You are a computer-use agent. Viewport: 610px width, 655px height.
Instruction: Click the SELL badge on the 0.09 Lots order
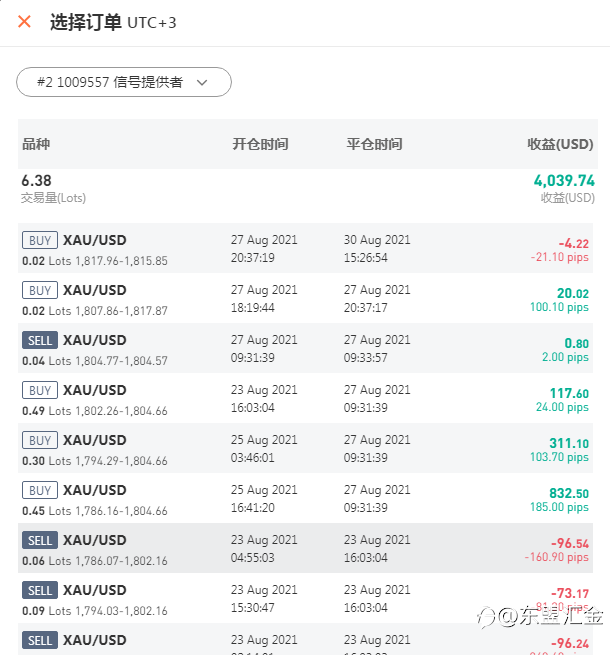40,590
